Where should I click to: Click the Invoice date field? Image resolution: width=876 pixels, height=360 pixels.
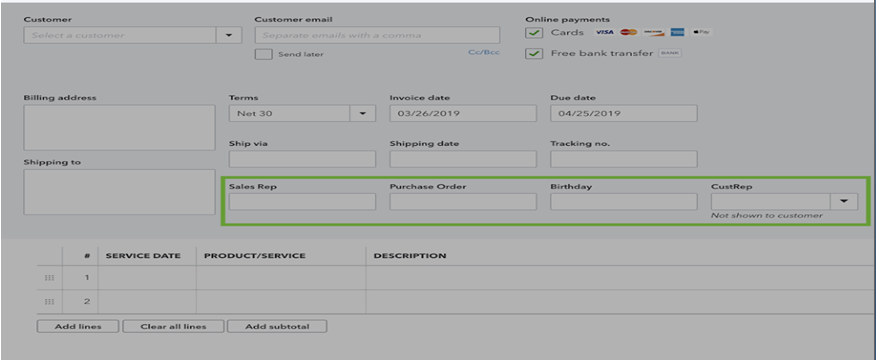click(463, 113)
